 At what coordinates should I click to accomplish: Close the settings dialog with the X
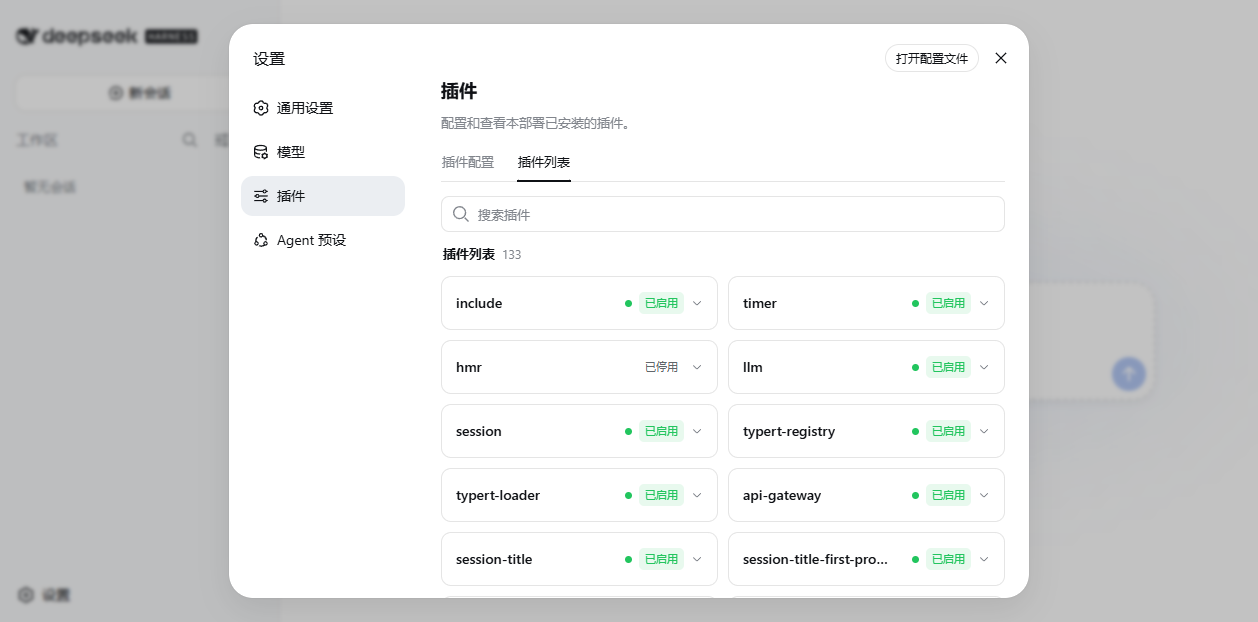pos(1001,58)
